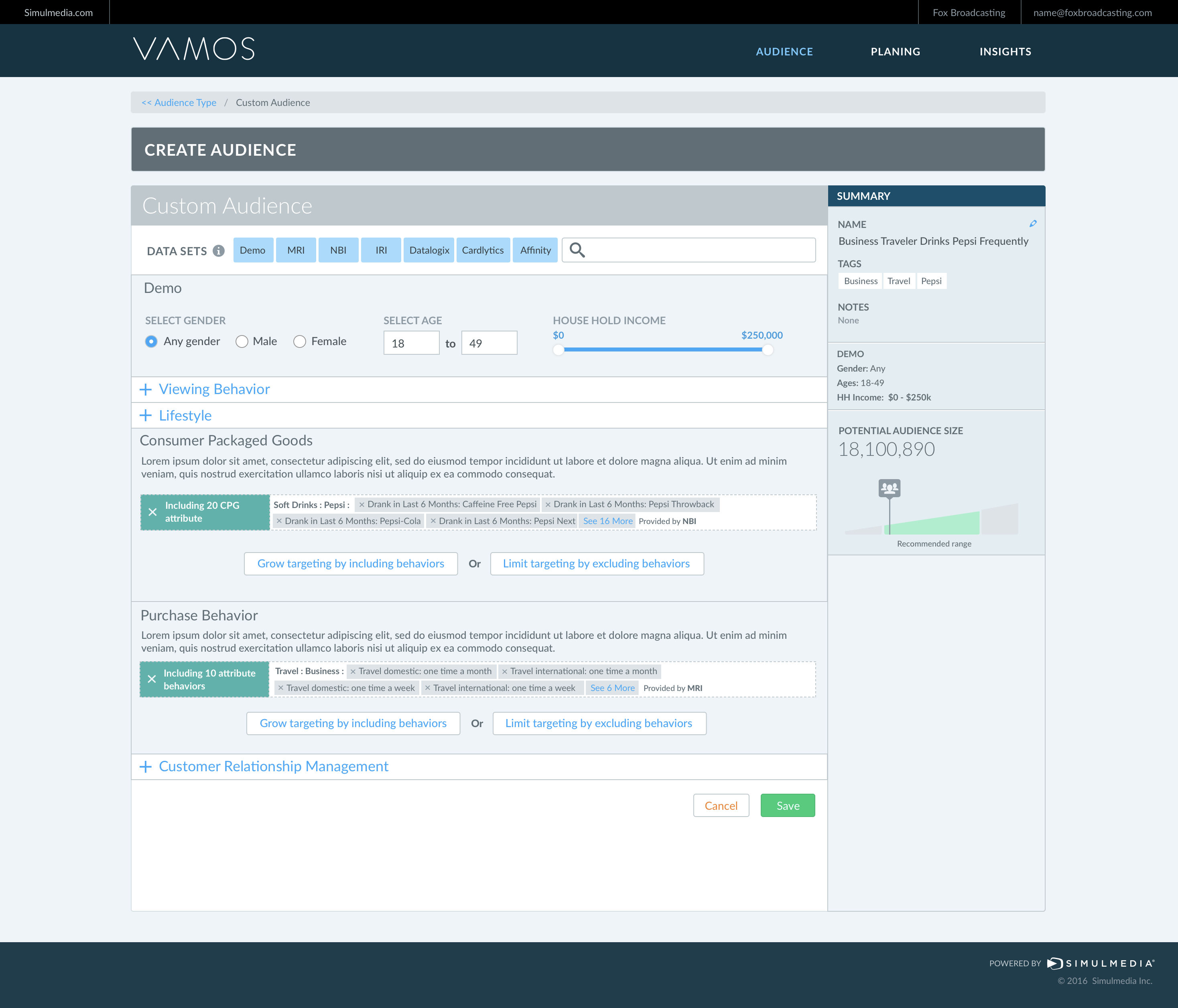Open the name@foxbroadcasting.com user menu
Viewport: 1178px width, 1008px height.
coord(1092,12)
